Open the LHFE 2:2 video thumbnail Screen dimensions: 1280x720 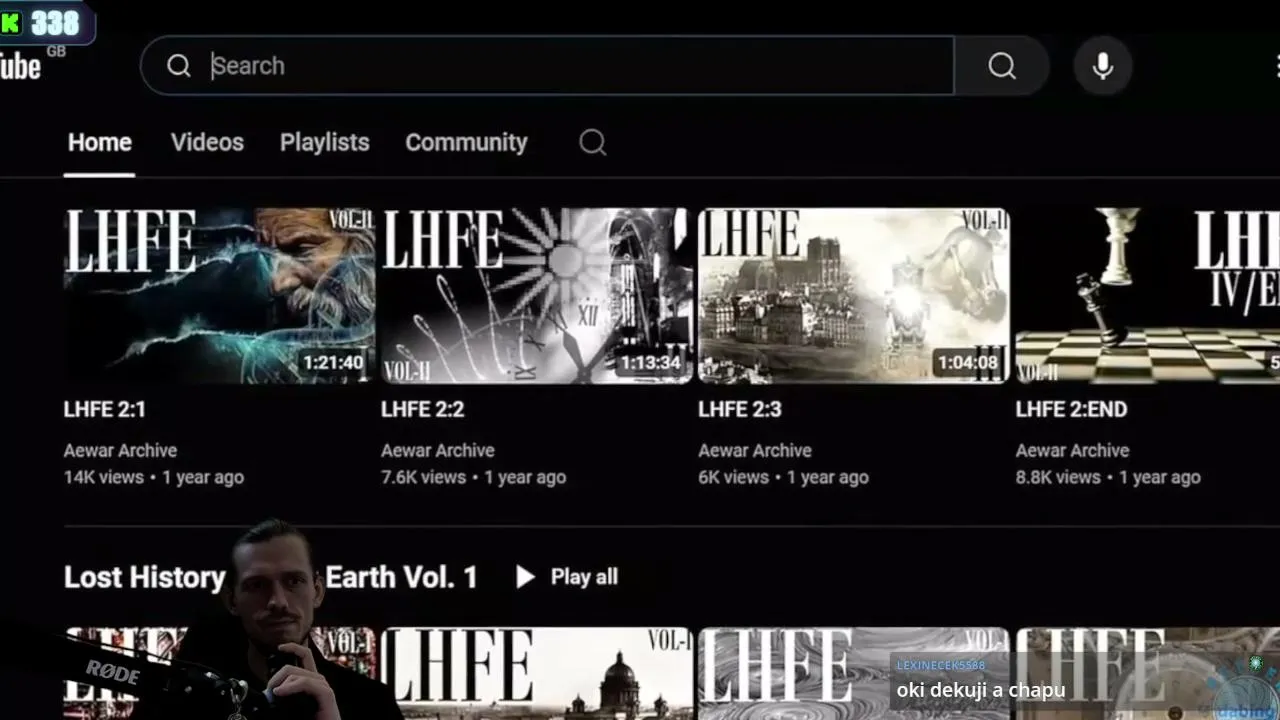536,296
